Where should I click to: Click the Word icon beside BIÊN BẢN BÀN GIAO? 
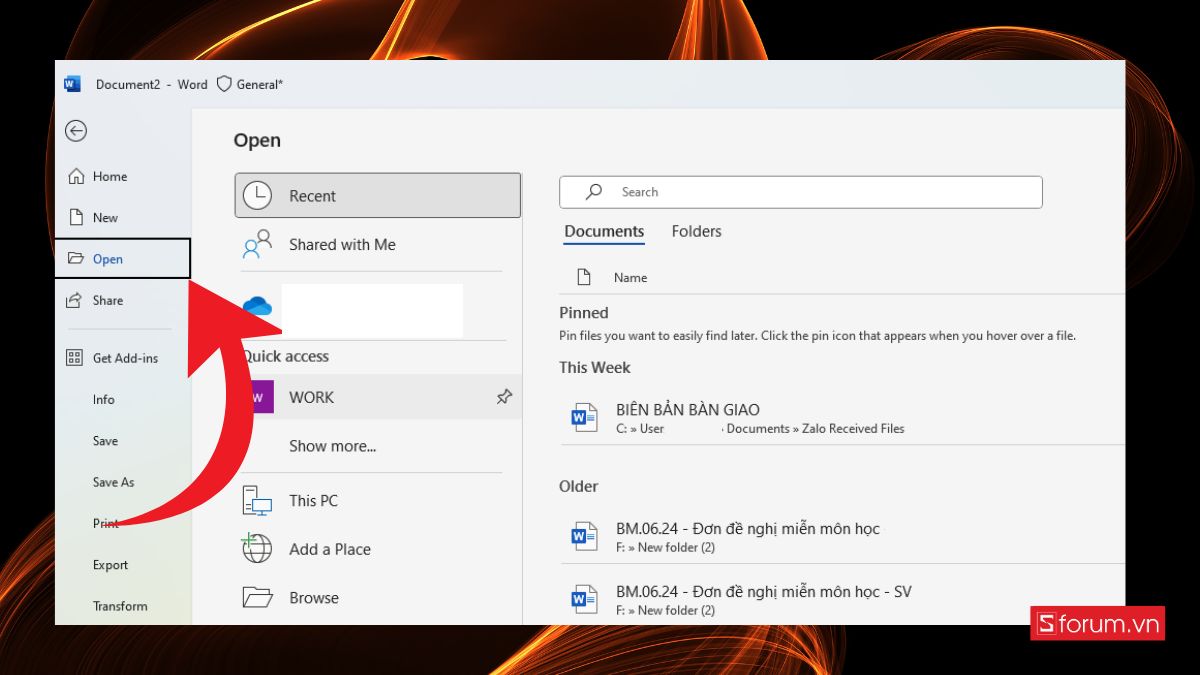[x=584, y=418]
